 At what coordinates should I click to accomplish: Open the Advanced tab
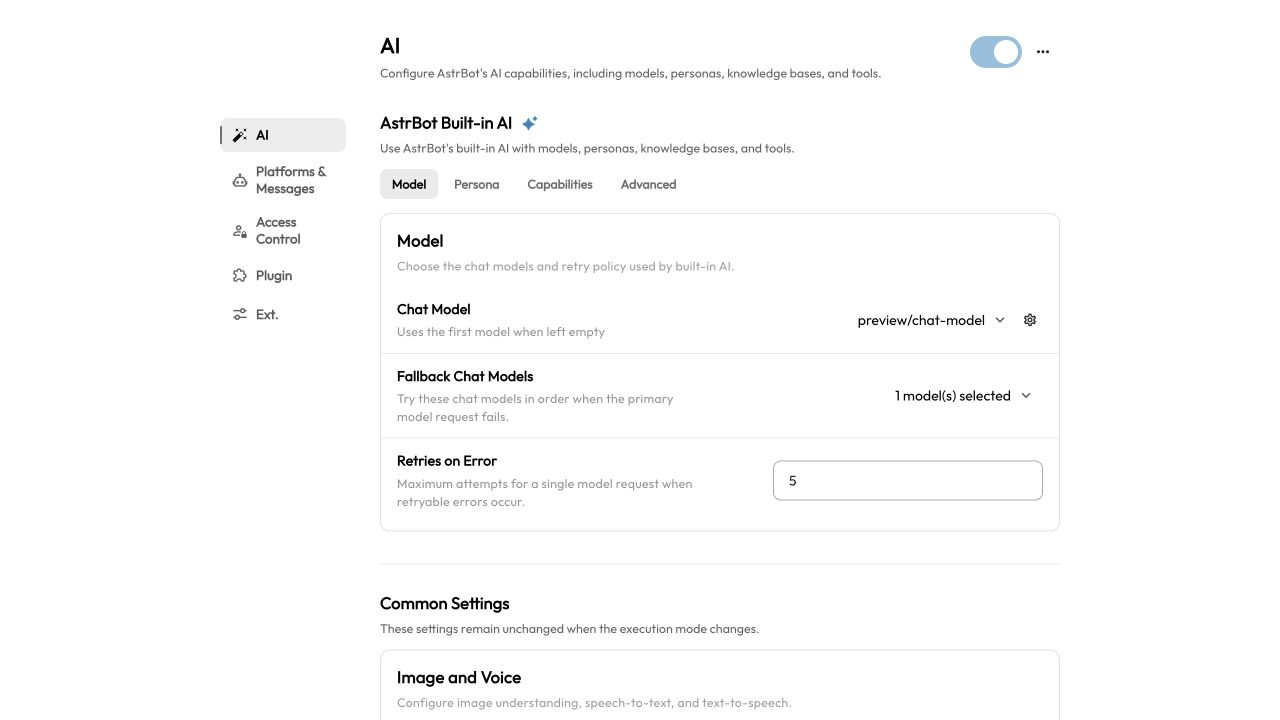point(648,184)
